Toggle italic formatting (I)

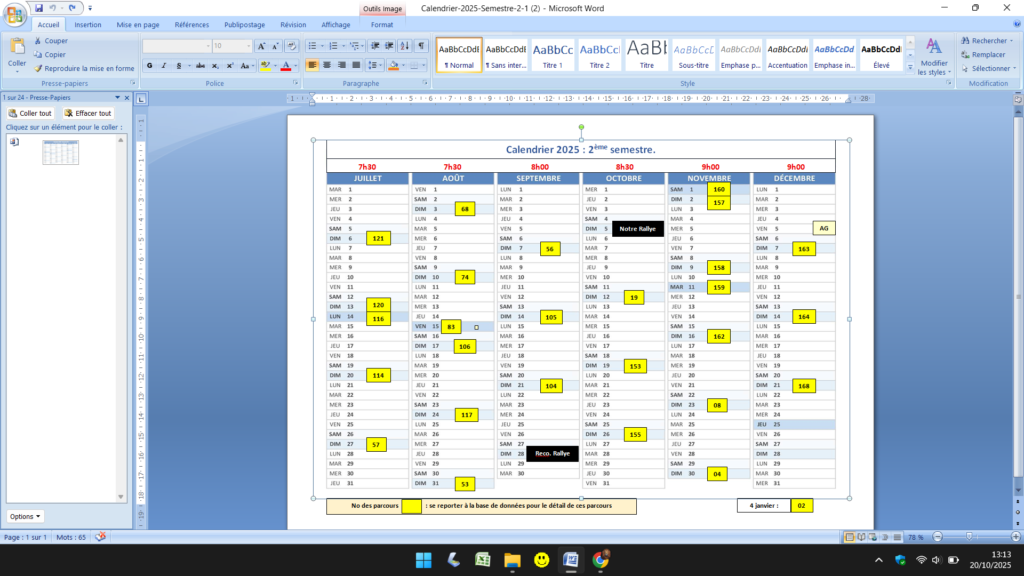[163, 66]
